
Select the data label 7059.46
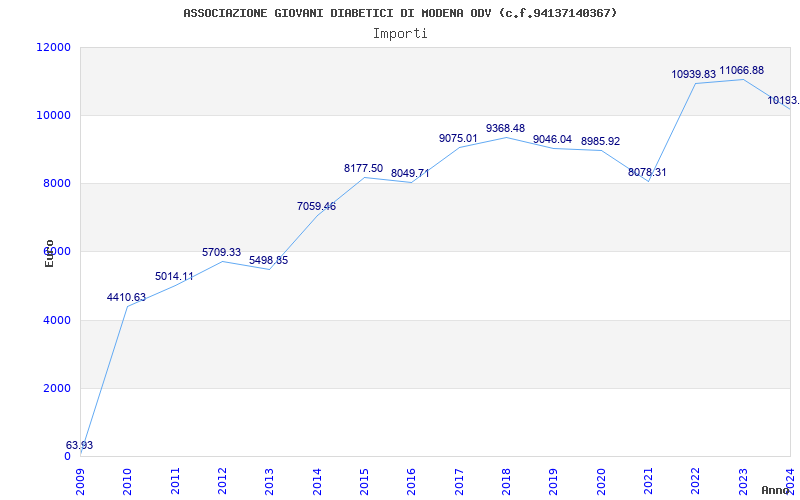click(x=316, y=207)
